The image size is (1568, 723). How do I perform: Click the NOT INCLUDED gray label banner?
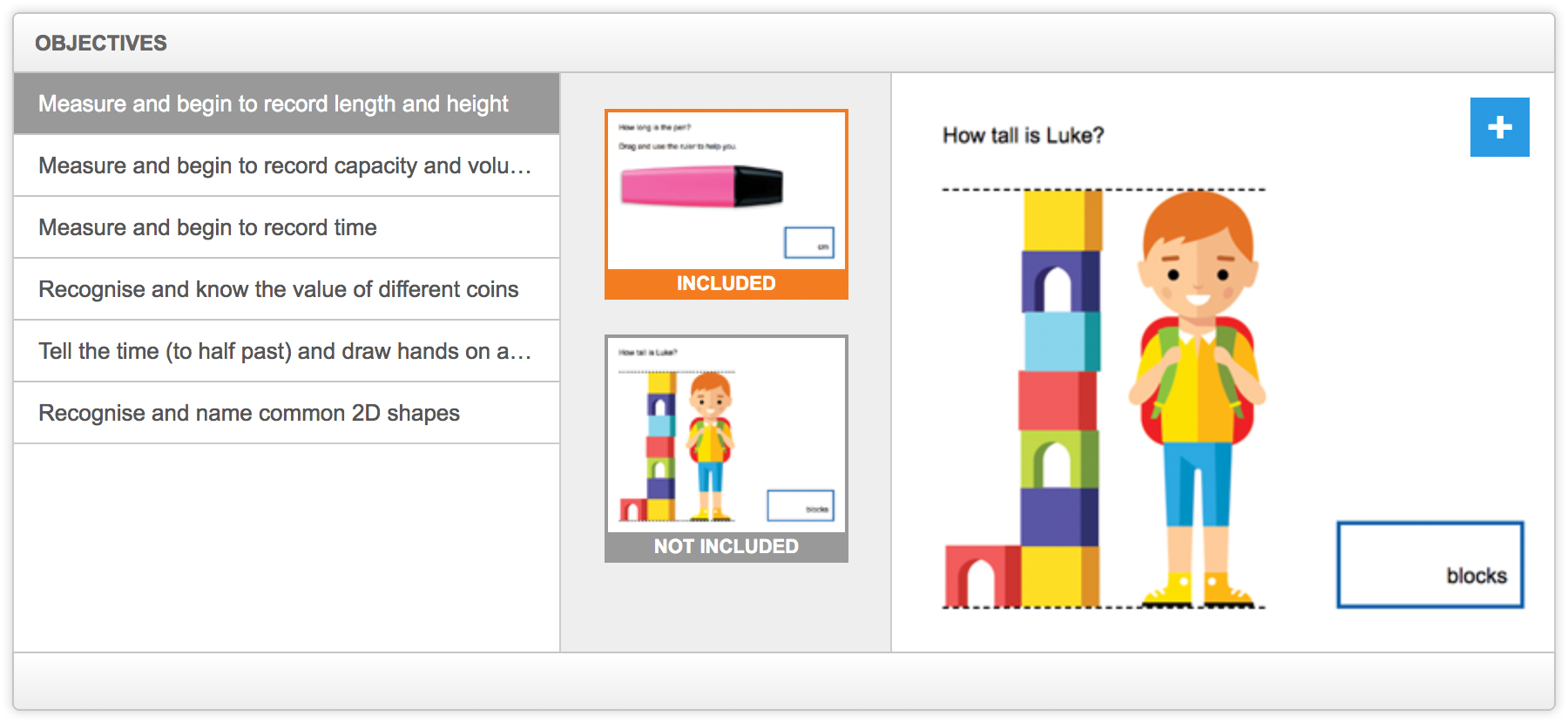coord(726,546)
